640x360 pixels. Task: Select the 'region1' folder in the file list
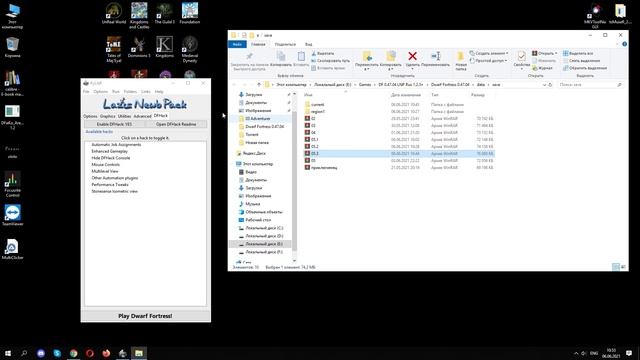318,111
